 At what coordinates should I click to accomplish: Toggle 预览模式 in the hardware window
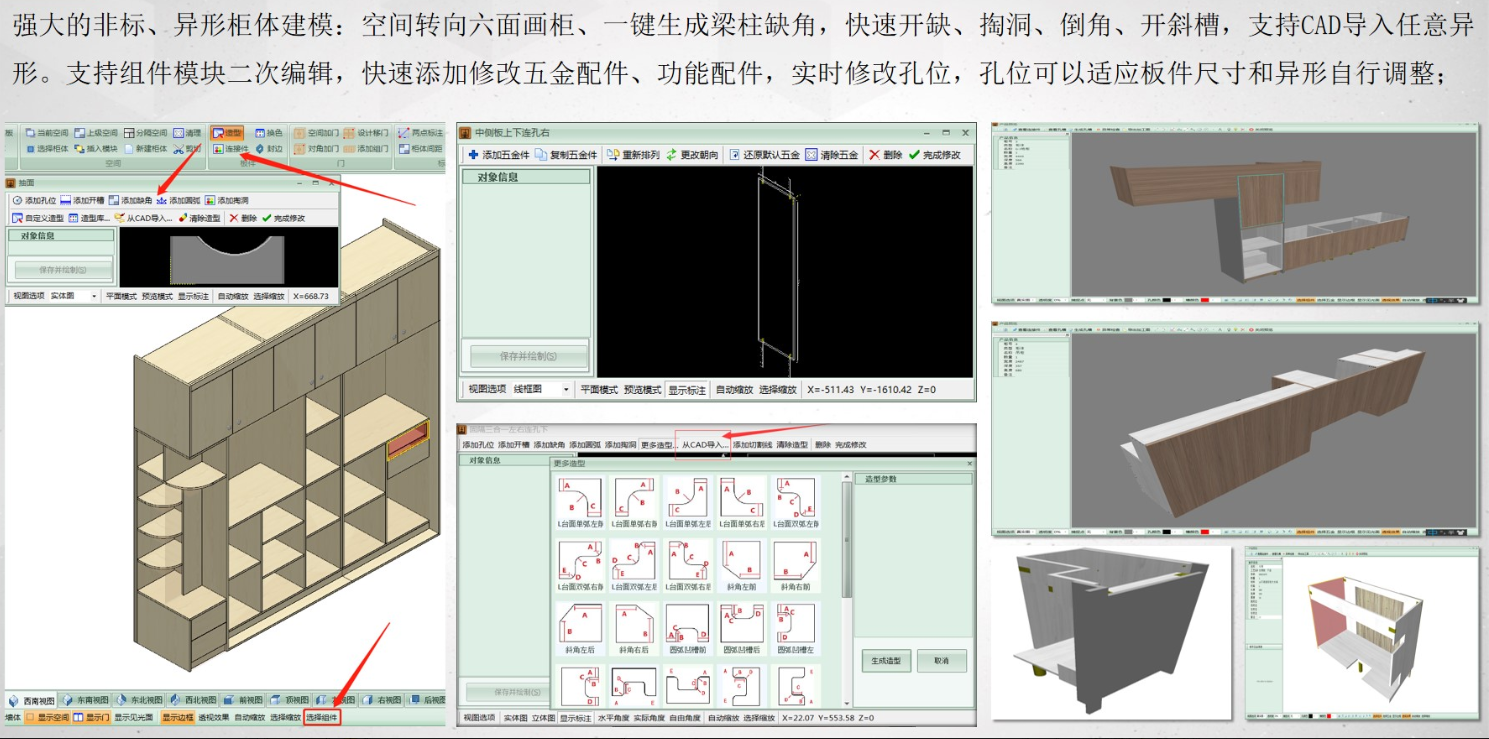(642, 390)
